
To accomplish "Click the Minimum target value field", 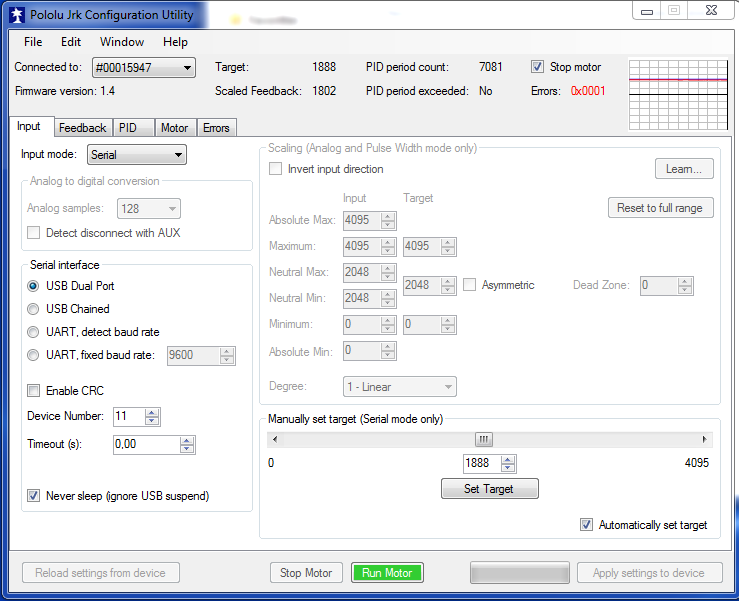I will pos(422,325).
